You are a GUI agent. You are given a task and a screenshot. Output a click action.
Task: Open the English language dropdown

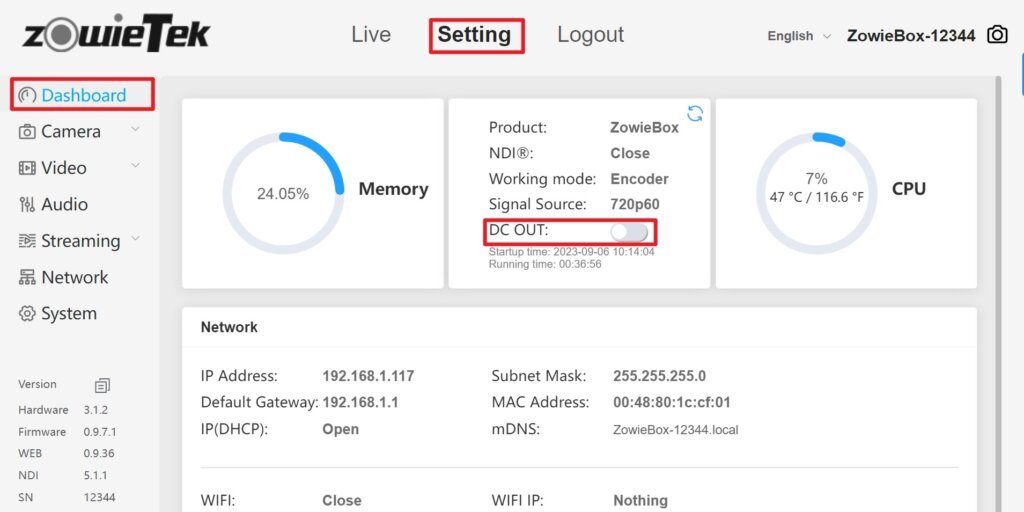tap(798, 36)
